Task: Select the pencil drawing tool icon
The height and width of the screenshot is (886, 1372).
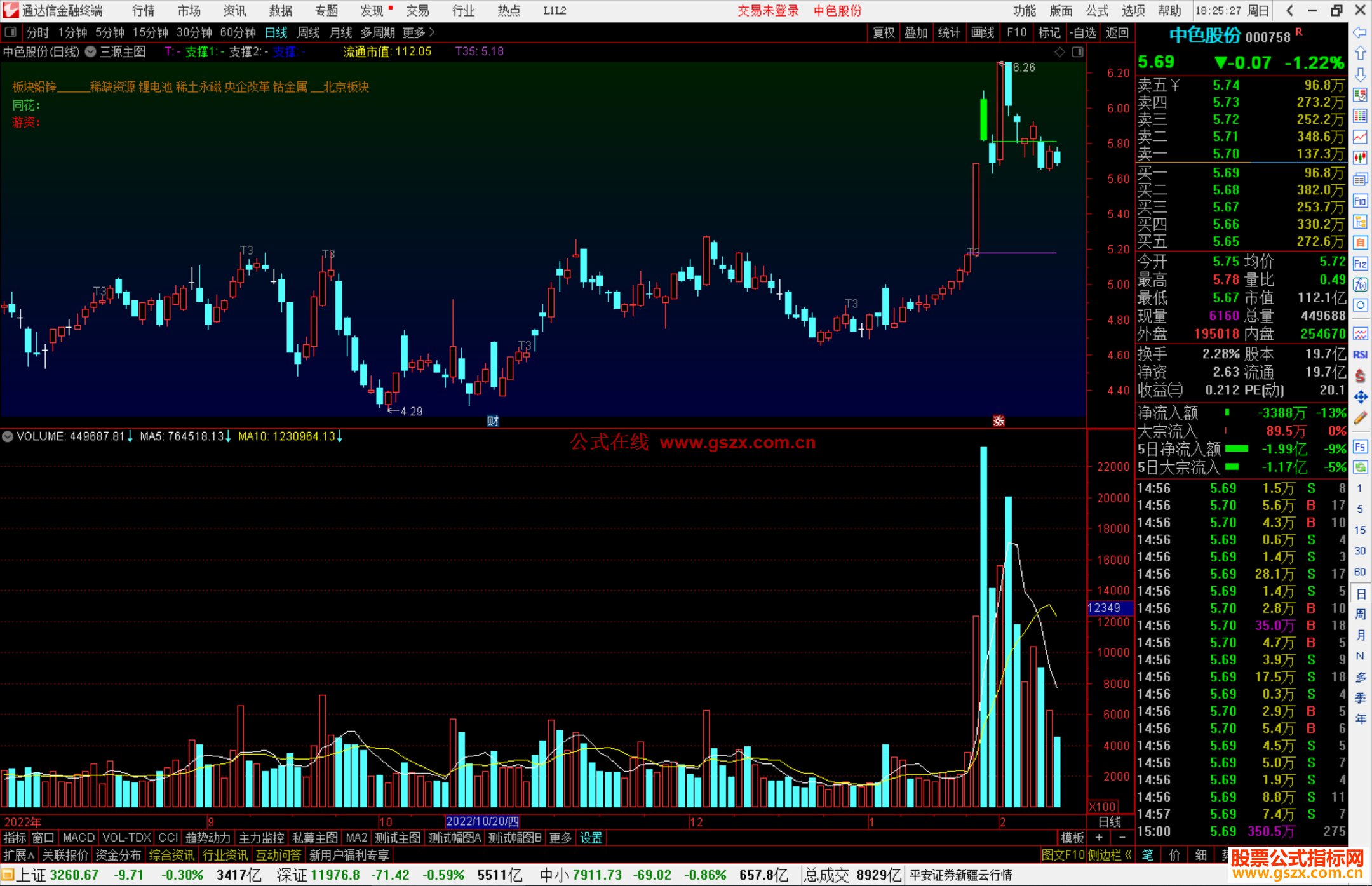Action: coord(1360,418)
